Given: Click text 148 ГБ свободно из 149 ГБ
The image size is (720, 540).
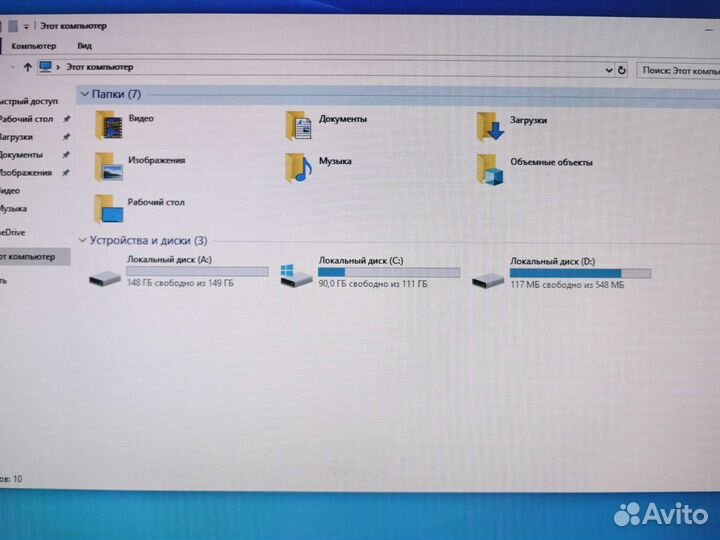Looking at the screenshot, I should click(180, 283).
